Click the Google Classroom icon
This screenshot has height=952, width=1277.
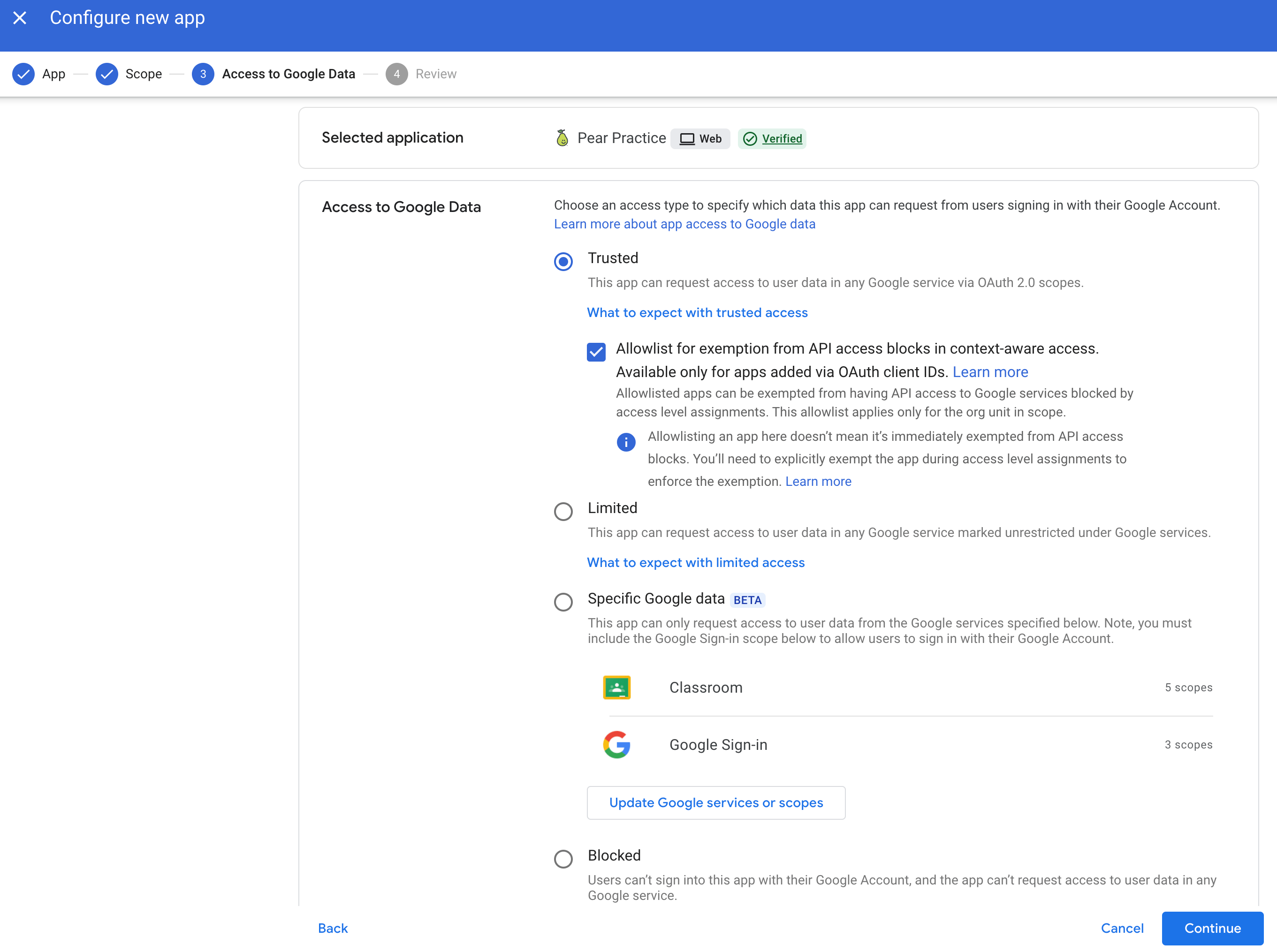click(616, 688)
